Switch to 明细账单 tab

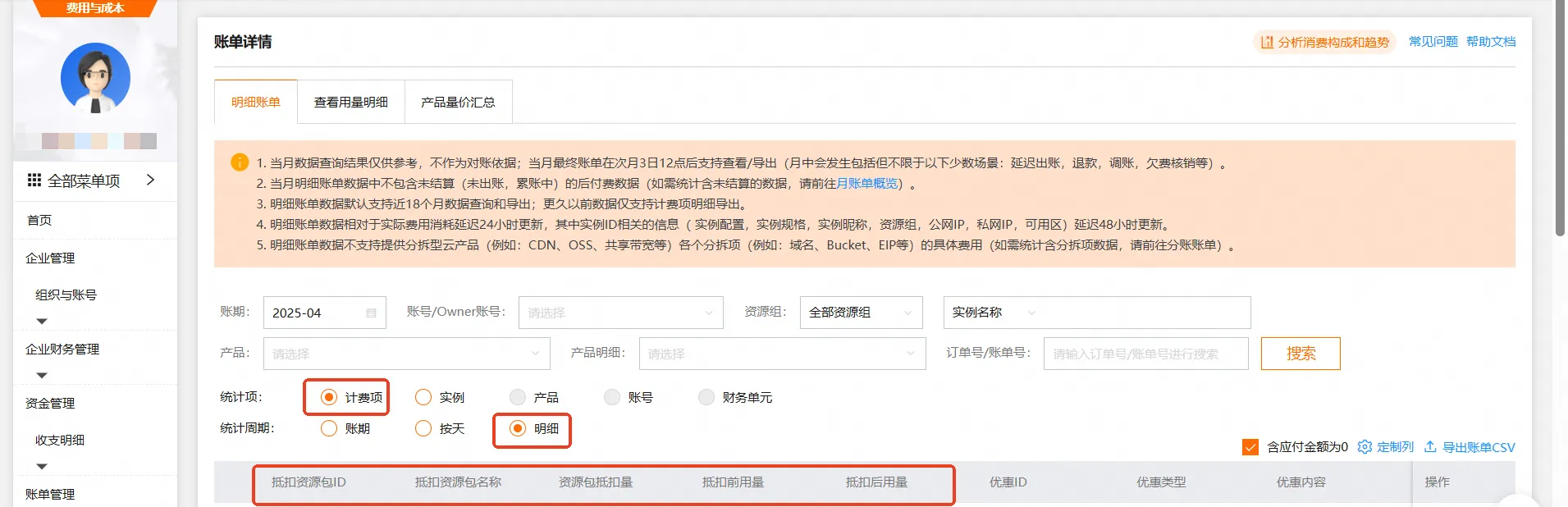click(256, 102)
